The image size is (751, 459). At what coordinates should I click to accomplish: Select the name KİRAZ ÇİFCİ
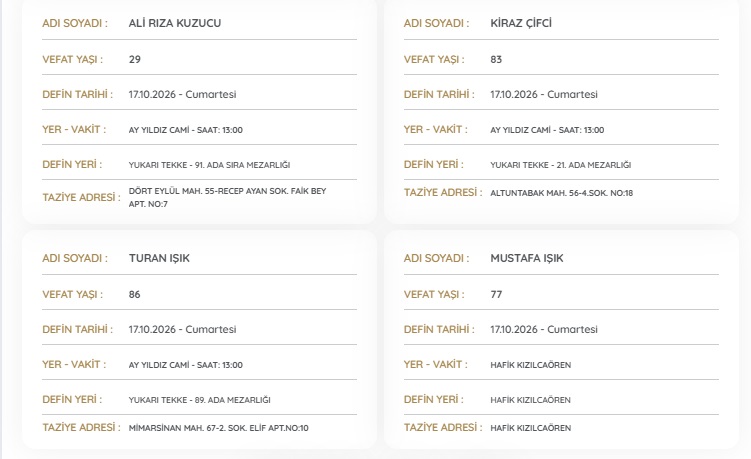click(x=521, y=23)
